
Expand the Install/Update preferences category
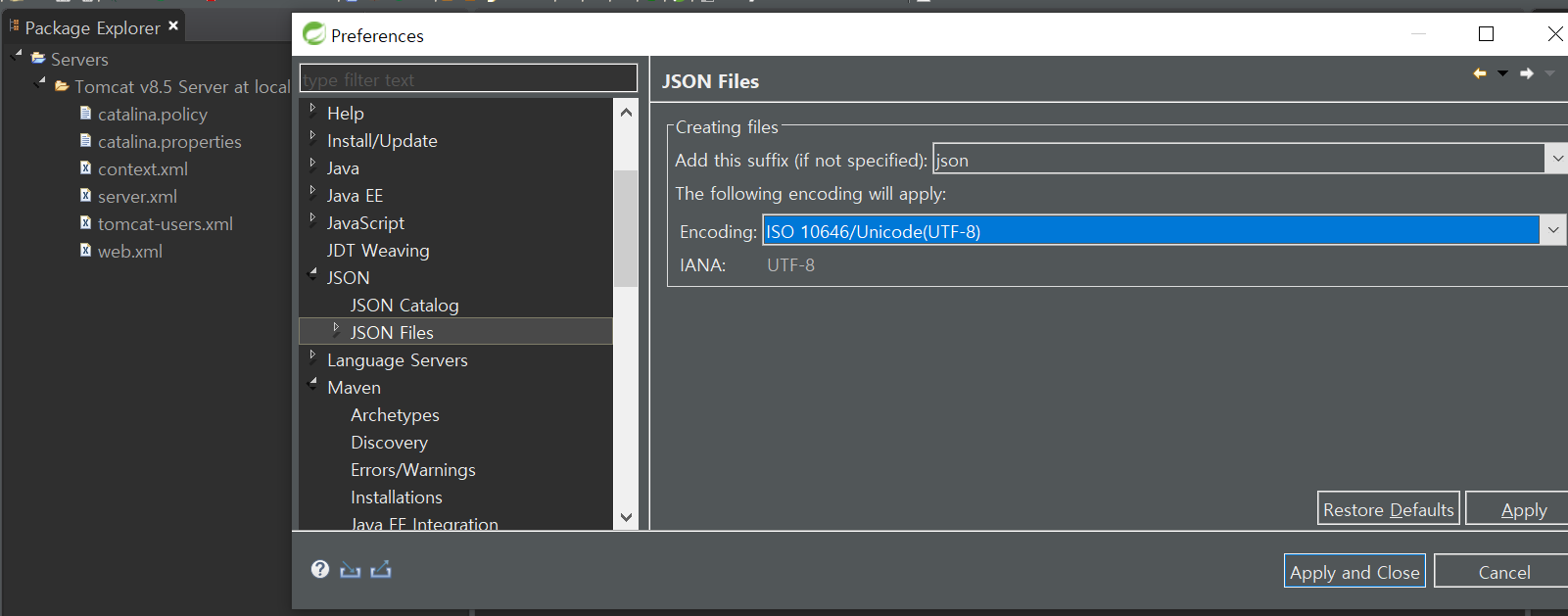[312, 136]
